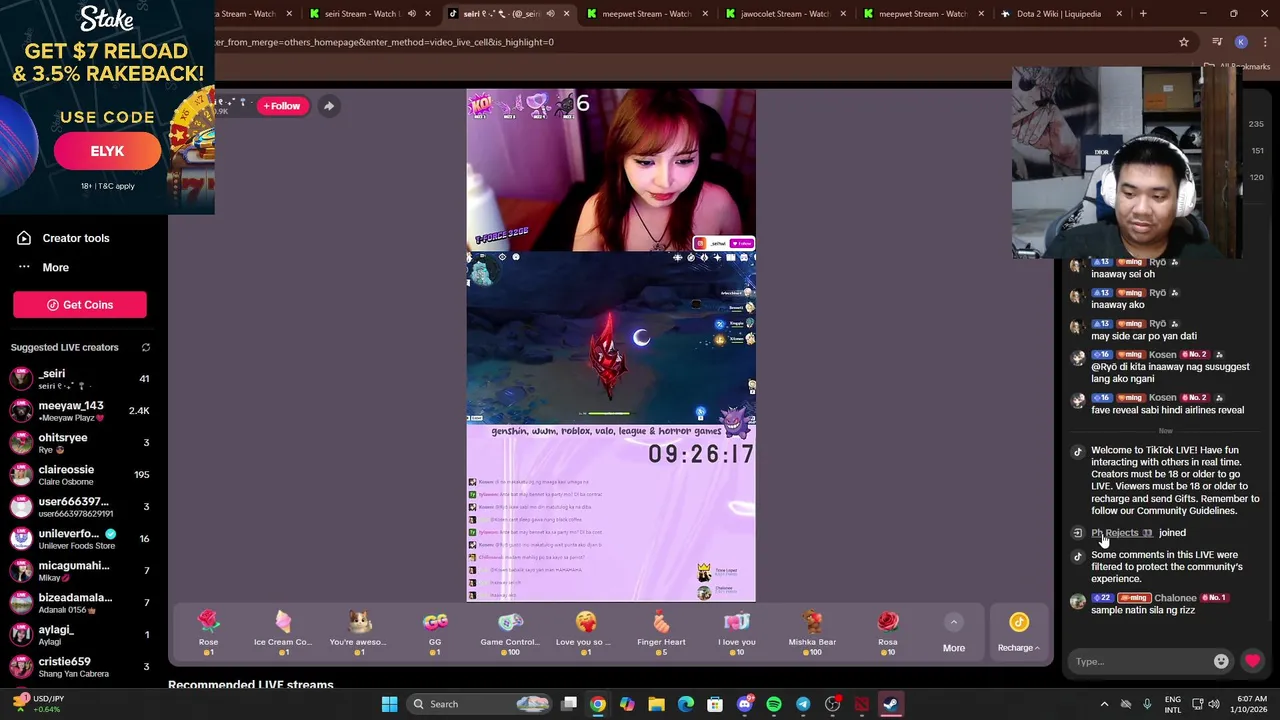Mute the seiri Stream tab audio
Viewport: 1280px width, 720px height.
click(x=411, y=14)
